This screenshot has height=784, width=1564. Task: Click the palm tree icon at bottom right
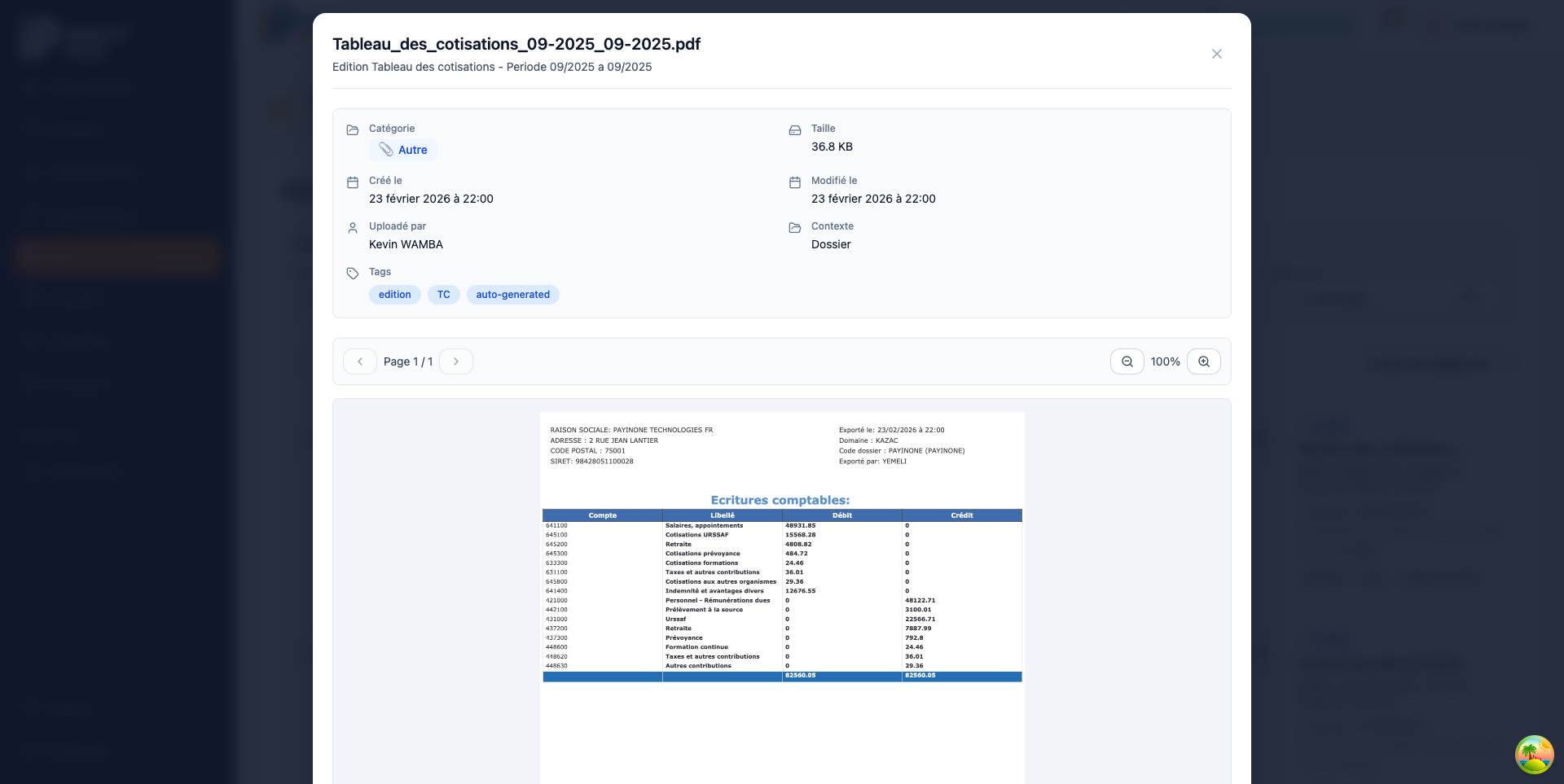[x=1534, y=755]
